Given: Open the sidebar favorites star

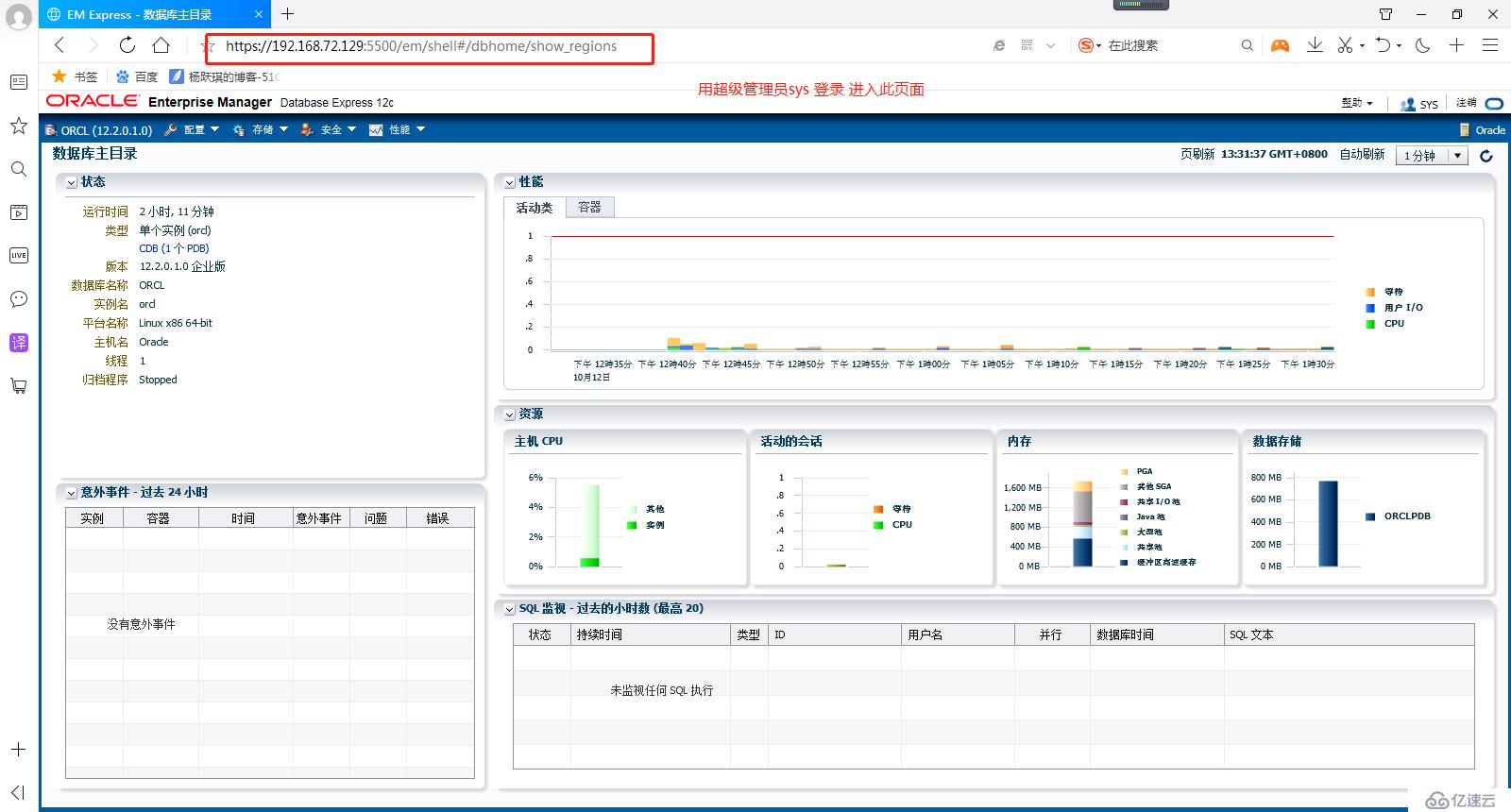Looking at the screenshot, I should [x=18, y=126].
